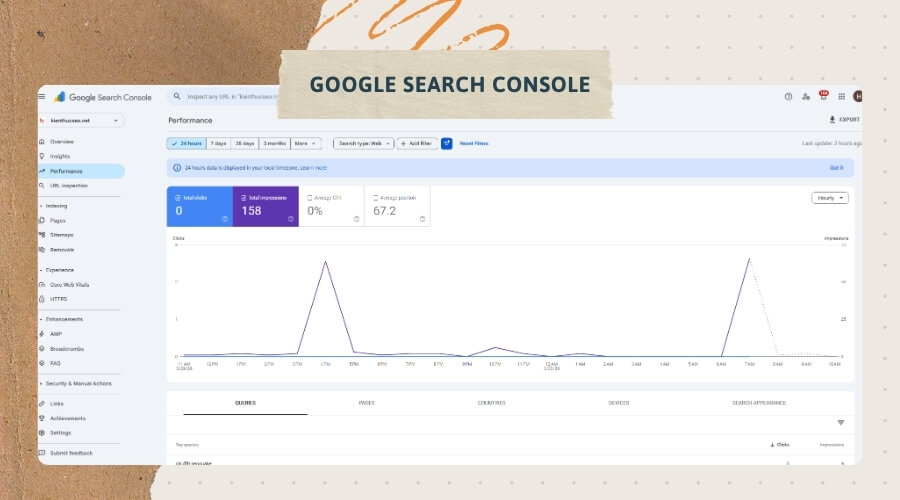
Task: Open the notifications bell icon
Action: click(x=824, y=96)
